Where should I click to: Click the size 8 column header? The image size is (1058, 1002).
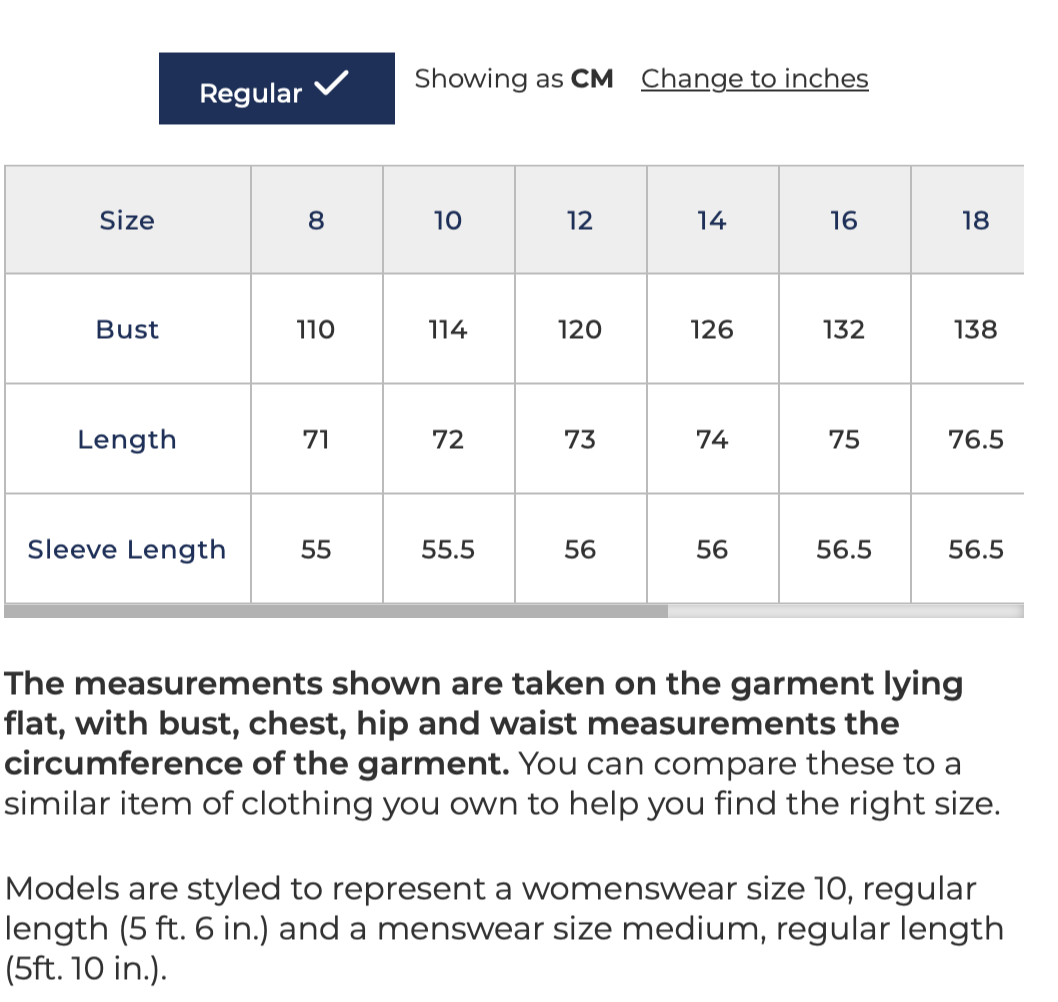pyautogui.click(x=316, y=220)
